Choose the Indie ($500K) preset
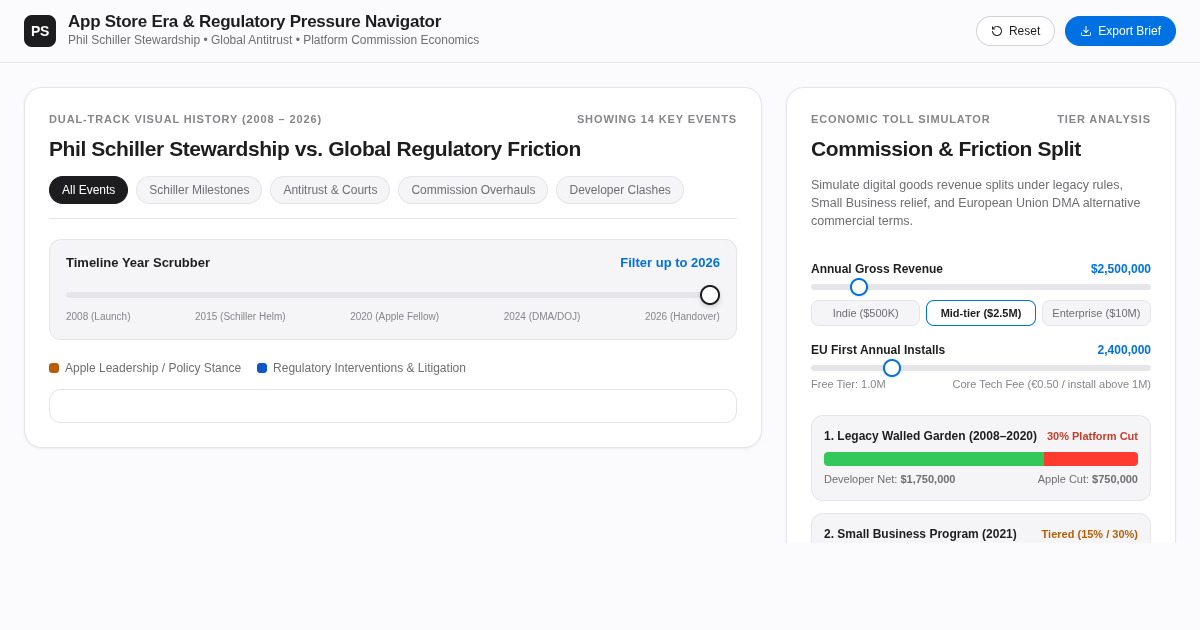 [865, 313]
